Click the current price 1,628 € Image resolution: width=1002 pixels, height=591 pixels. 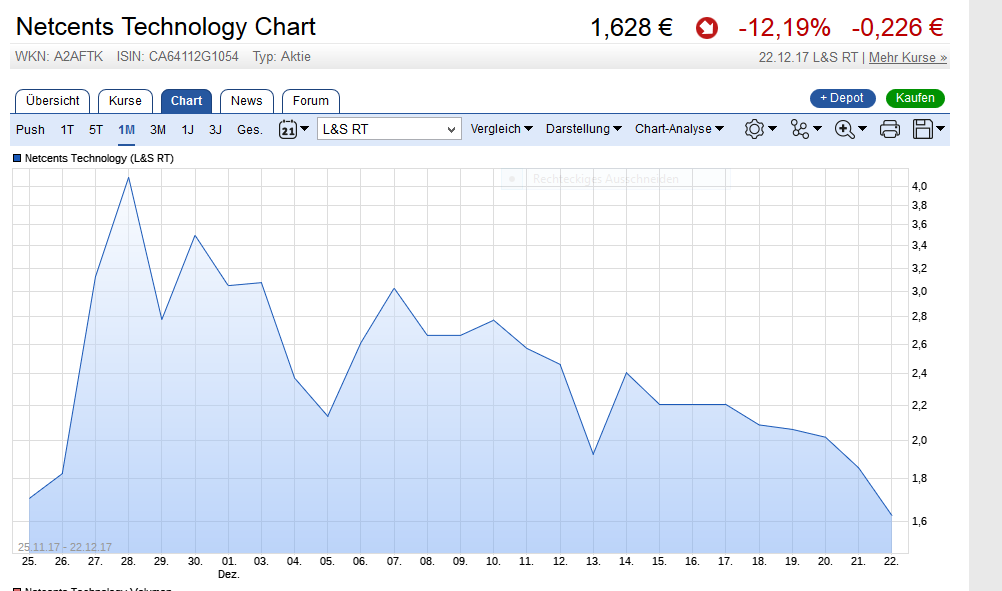[631, 28]
